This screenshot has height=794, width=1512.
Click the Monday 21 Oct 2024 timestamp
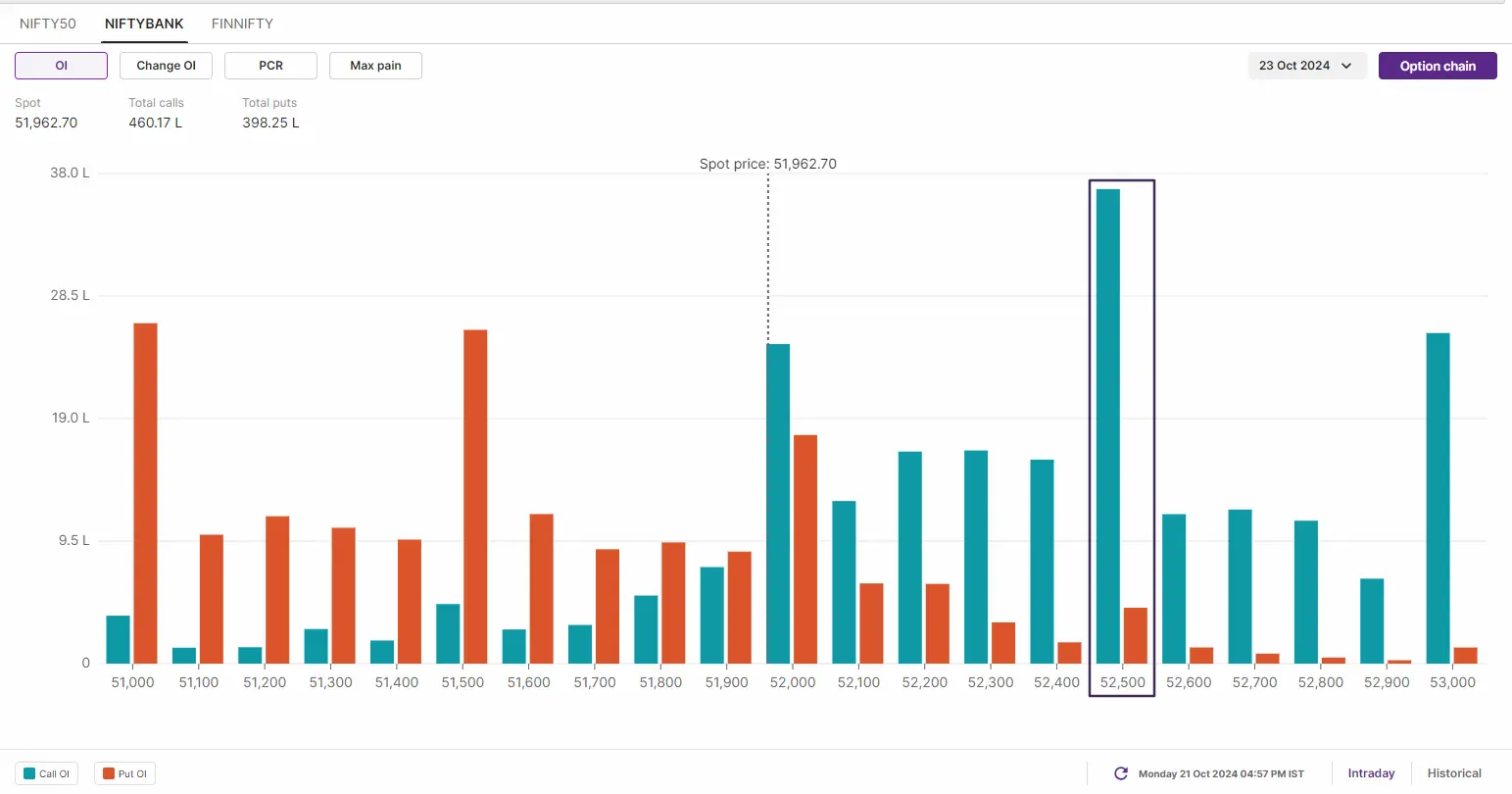pos(1221,773)
